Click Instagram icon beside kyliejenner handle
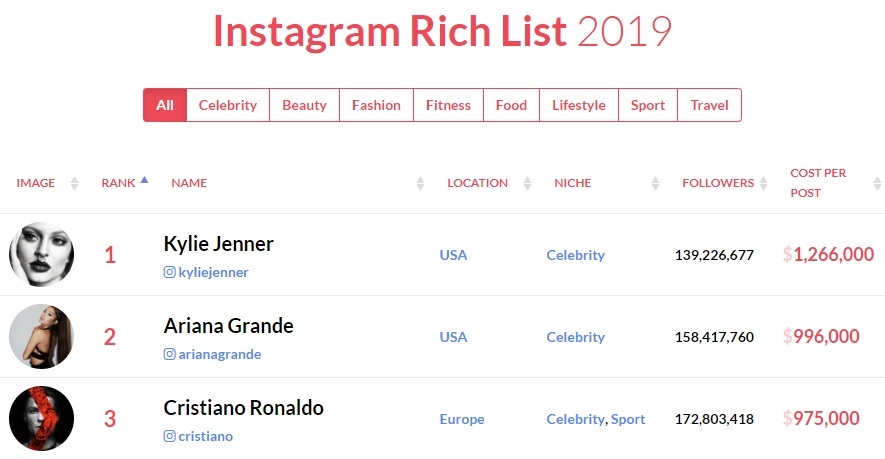This screenshot has width=885, height=459. (x=169, y=272)
